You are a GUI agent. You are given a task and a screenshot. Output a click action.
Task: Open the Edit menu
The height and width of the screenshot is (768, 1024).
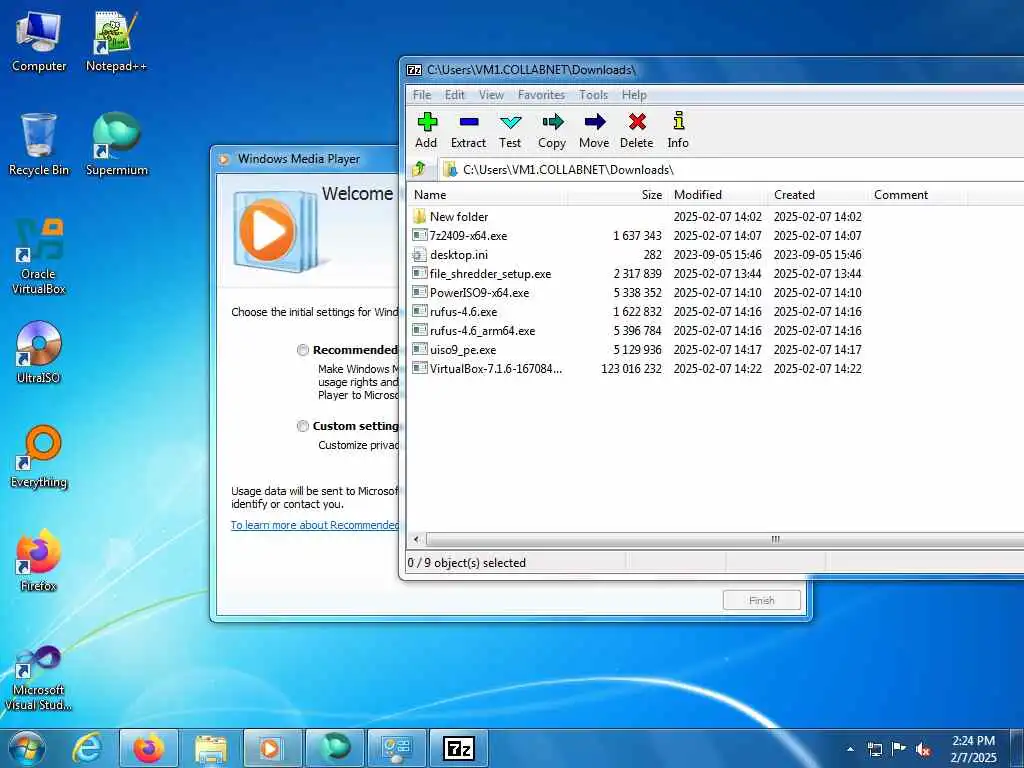(x=455, y=95)
